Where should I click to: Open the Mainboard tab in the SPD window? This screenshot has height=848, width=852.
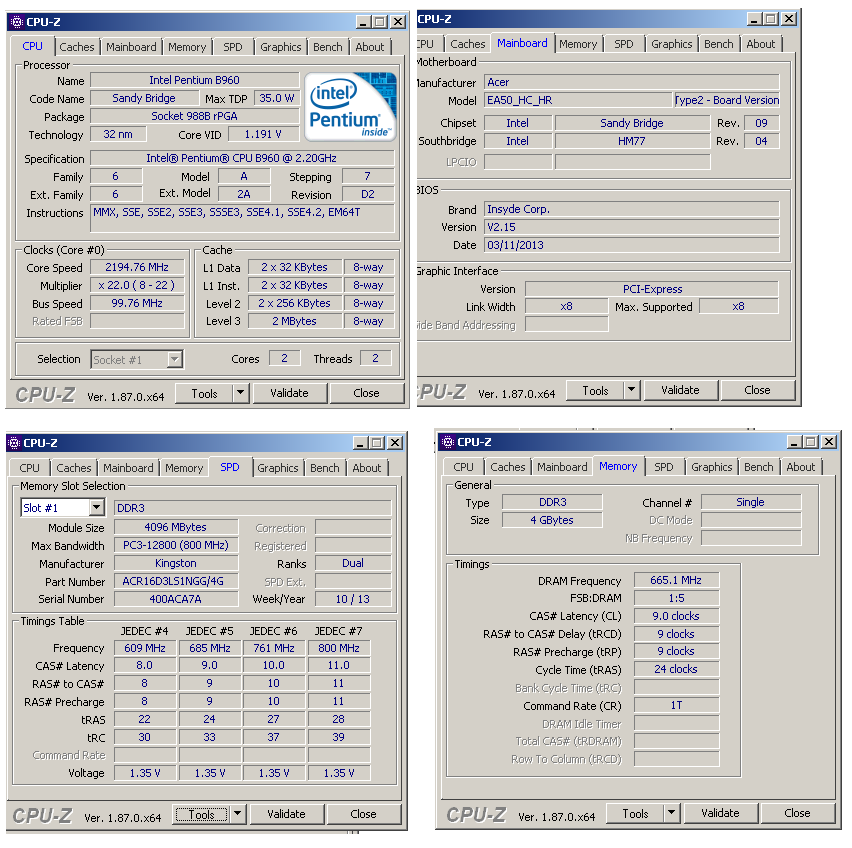128,468
